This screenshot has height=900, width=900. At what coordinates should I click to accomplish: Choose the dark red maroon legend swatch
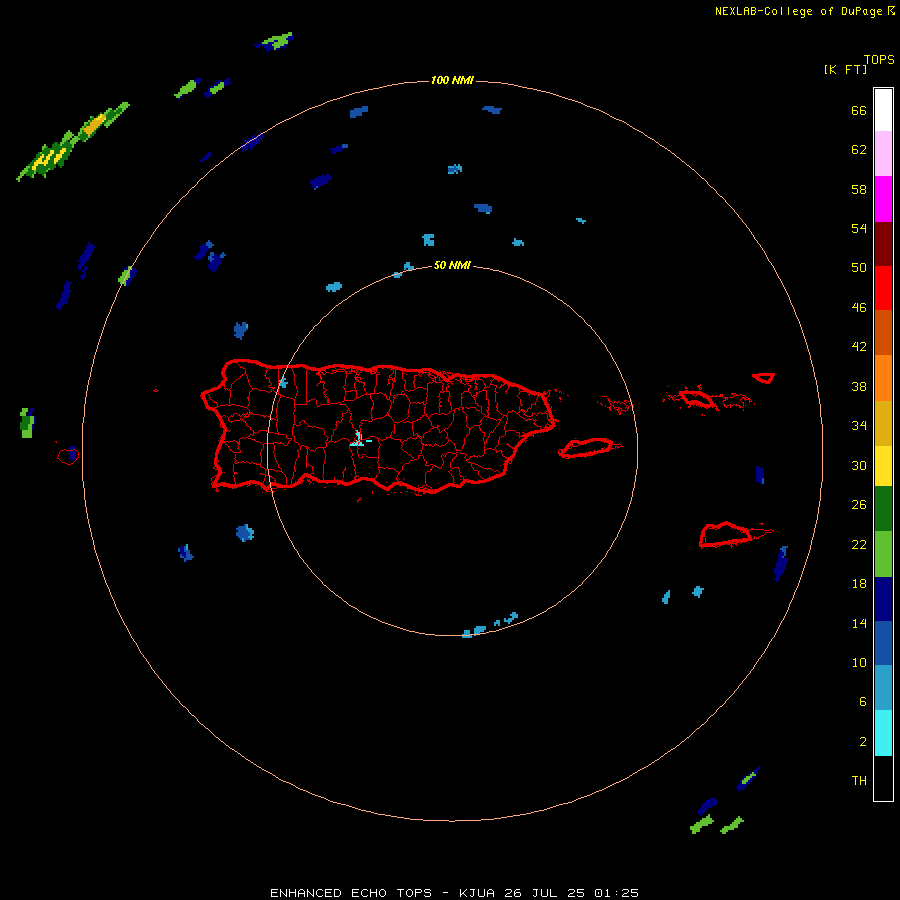pyautogui.click(x=883, y=244)
